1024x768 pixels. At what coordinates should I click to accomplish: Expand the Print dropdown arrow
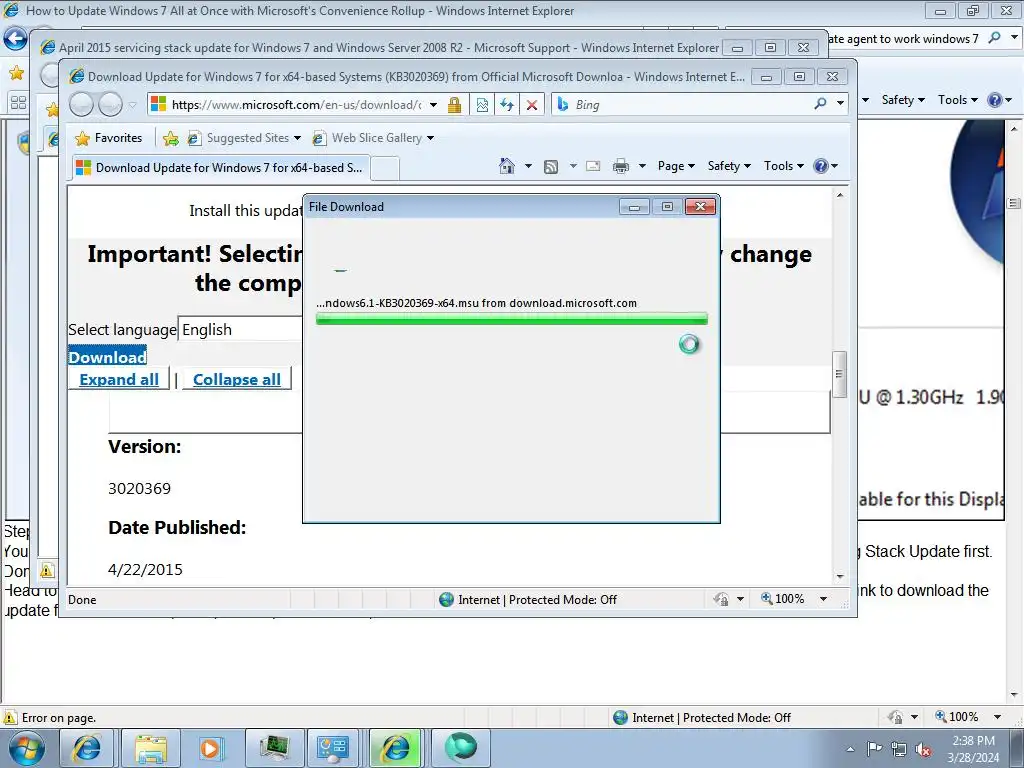click(x=642, y=166)
